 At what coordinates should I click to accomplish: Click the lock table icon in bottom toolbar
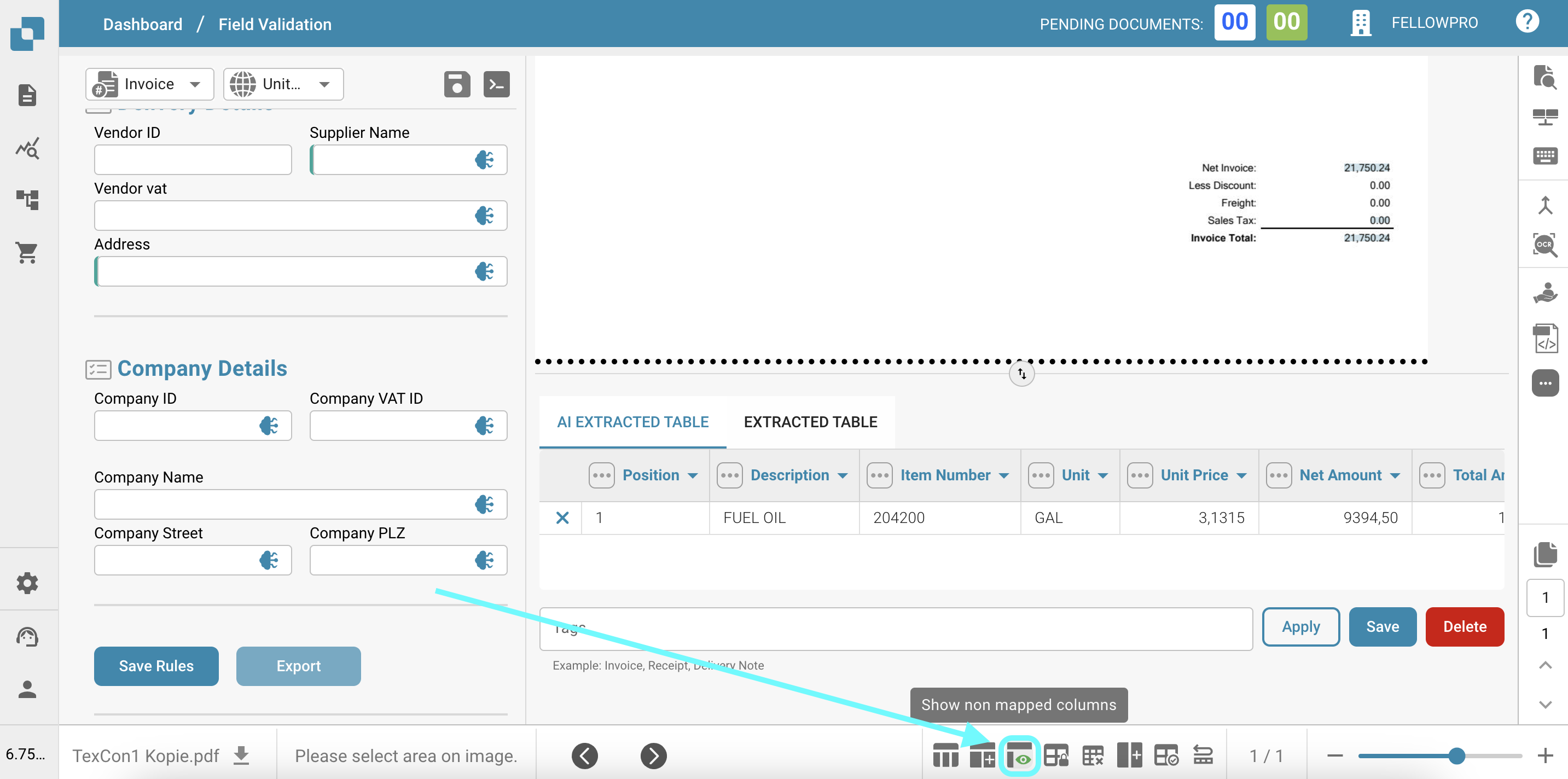click(x=1056, y=757)
